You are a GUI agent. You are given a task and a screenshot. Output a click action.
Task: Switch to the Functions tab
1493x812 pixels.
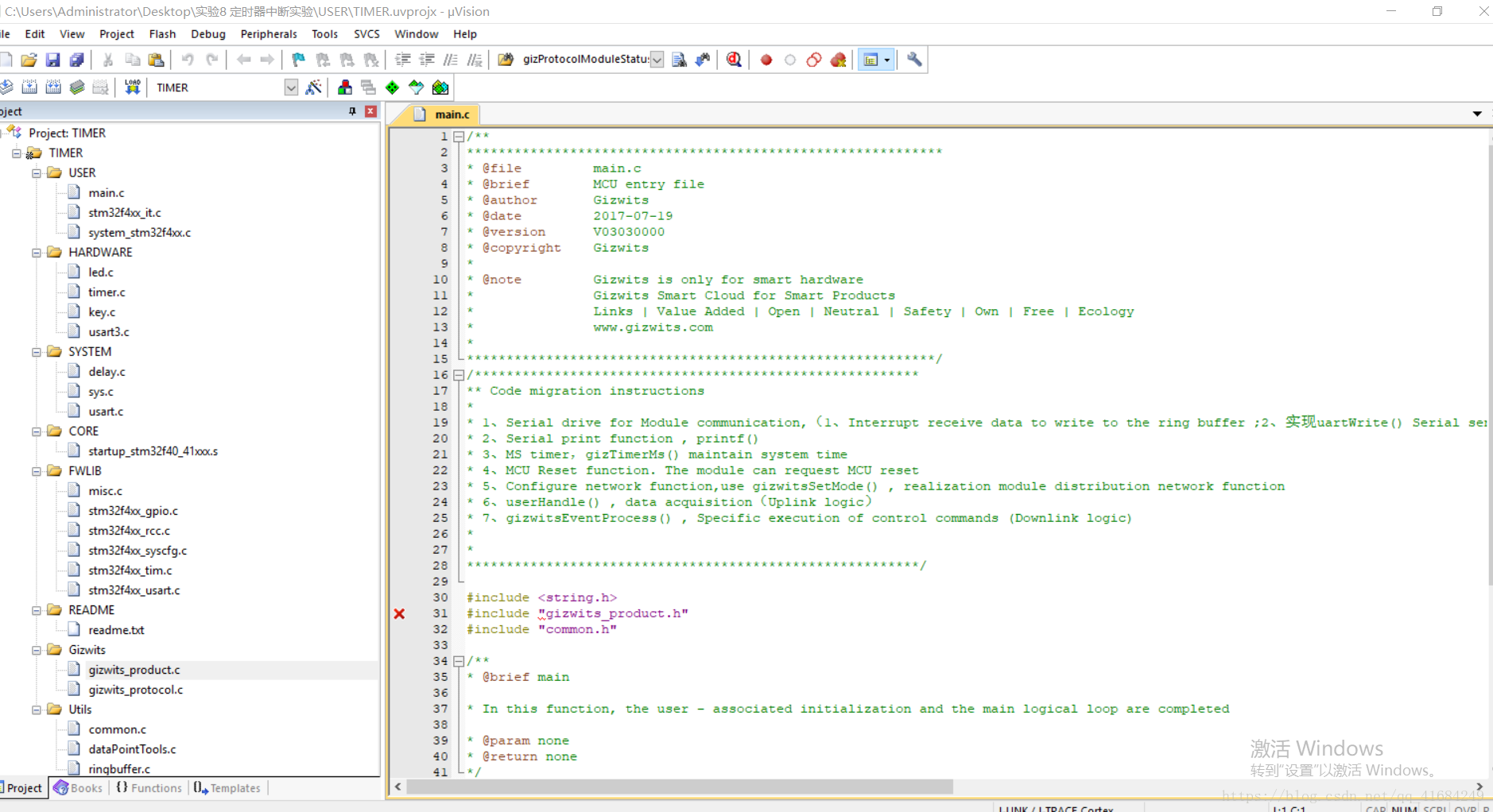coord(149,788)
